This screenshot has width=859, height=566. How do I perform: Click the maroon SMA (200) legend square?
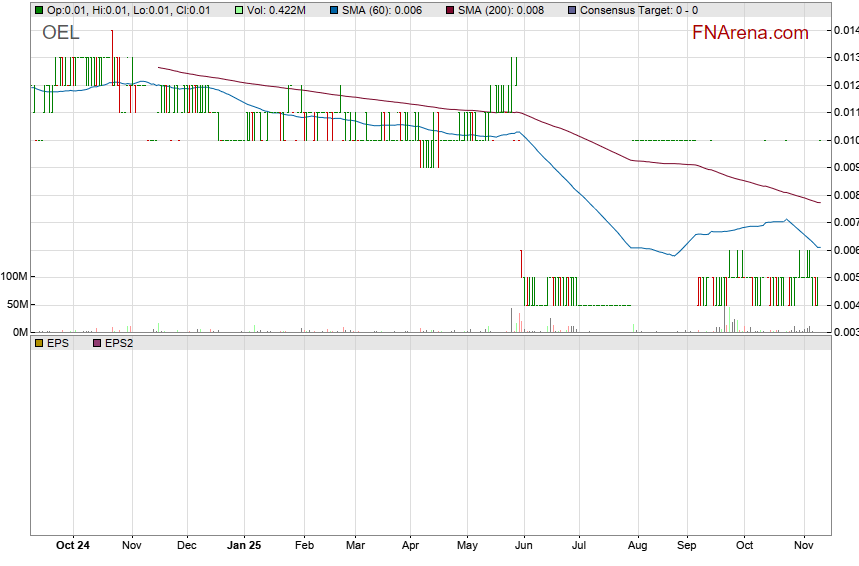pos(449,10)
